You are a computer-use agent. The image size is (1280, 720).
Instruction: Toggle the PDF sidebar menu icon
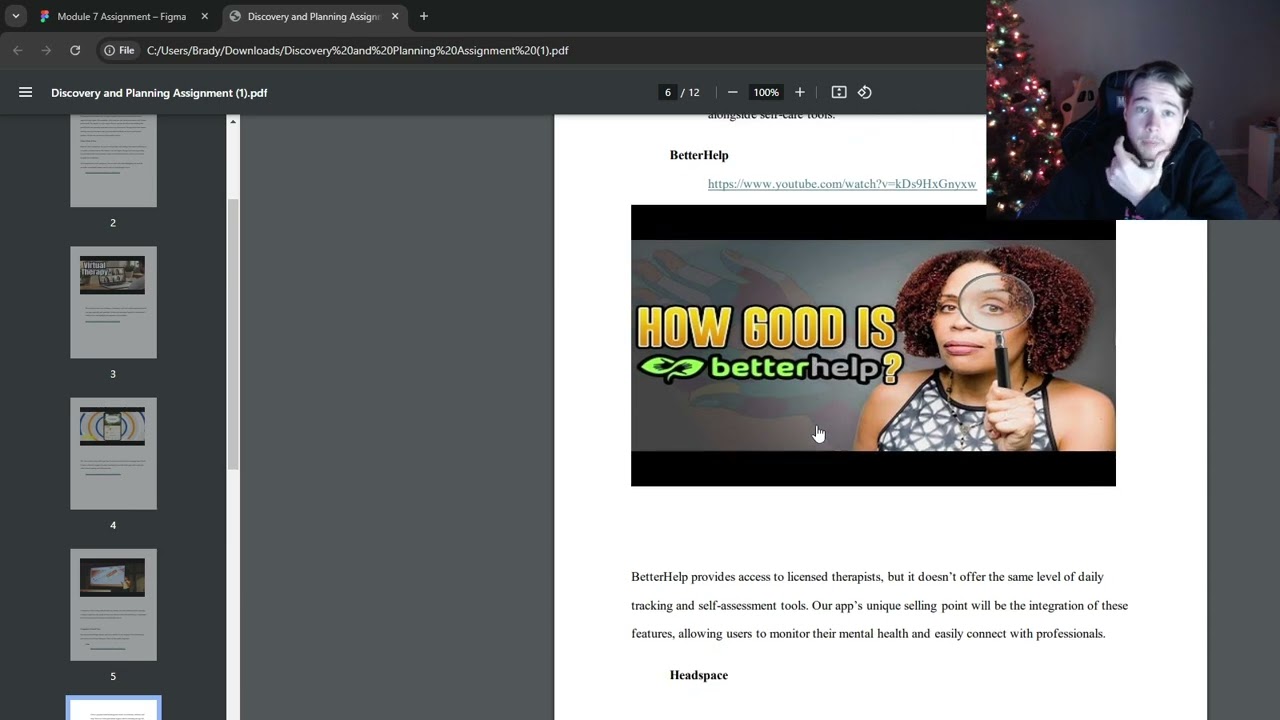click(x=26, y=92)
